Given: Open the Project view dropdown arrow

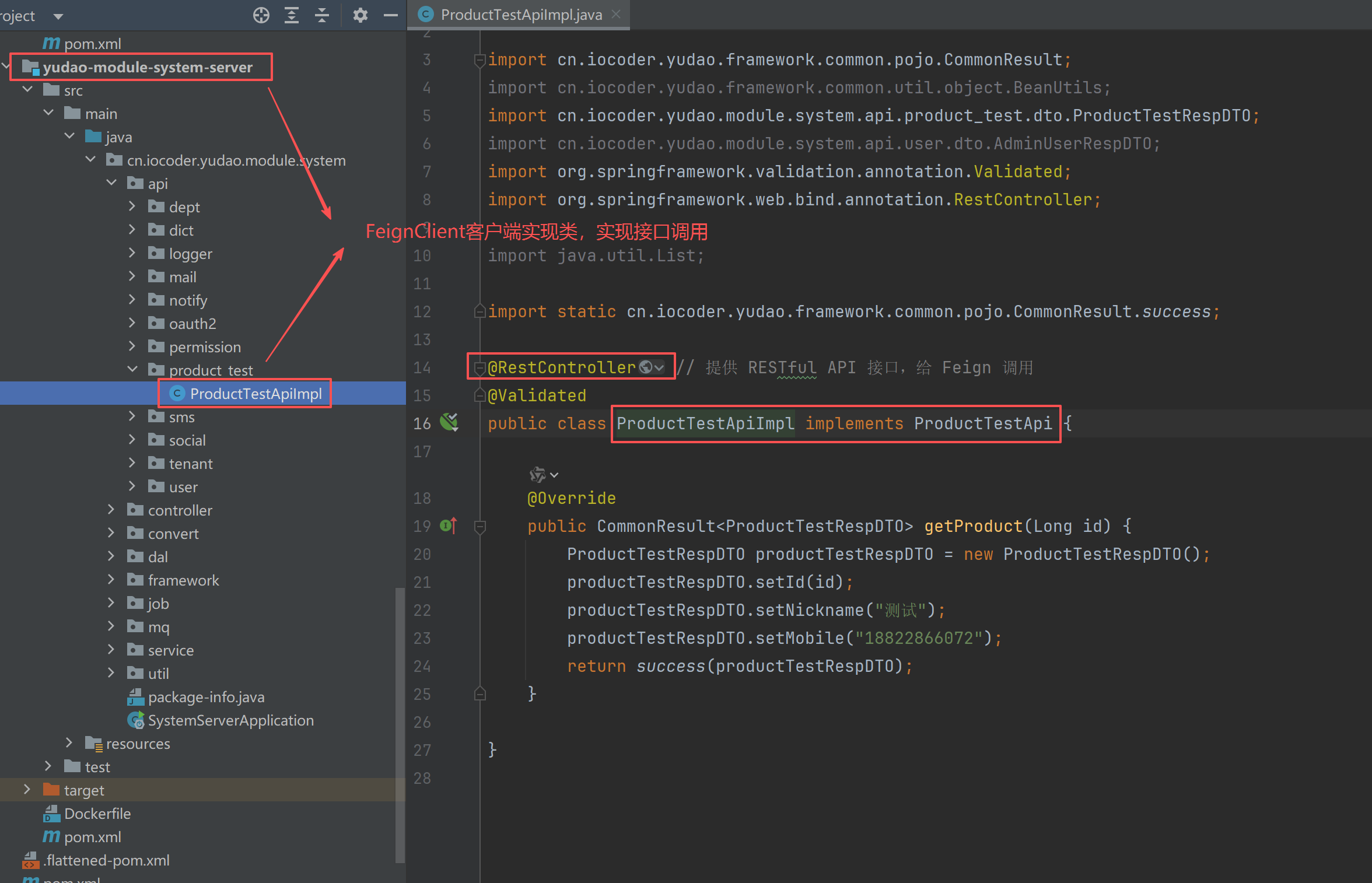Looking at the screenshot, I should 58,16.
